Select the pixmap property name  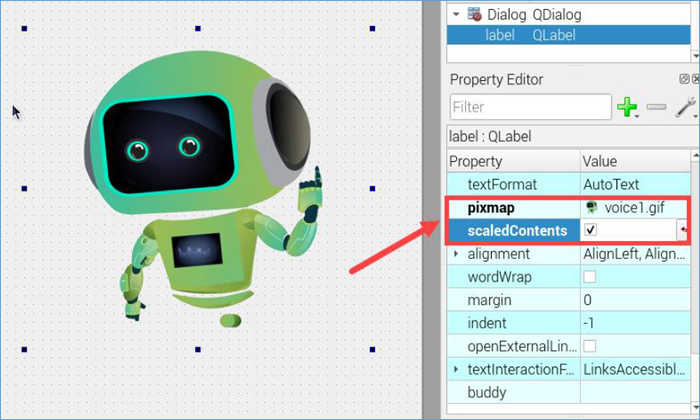tap(491, 208)
